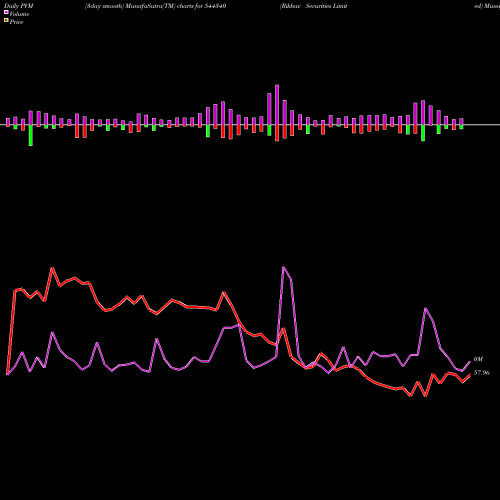Select the Price legend label
Viewport: 500px width, 500px height.
pos(16,22)
